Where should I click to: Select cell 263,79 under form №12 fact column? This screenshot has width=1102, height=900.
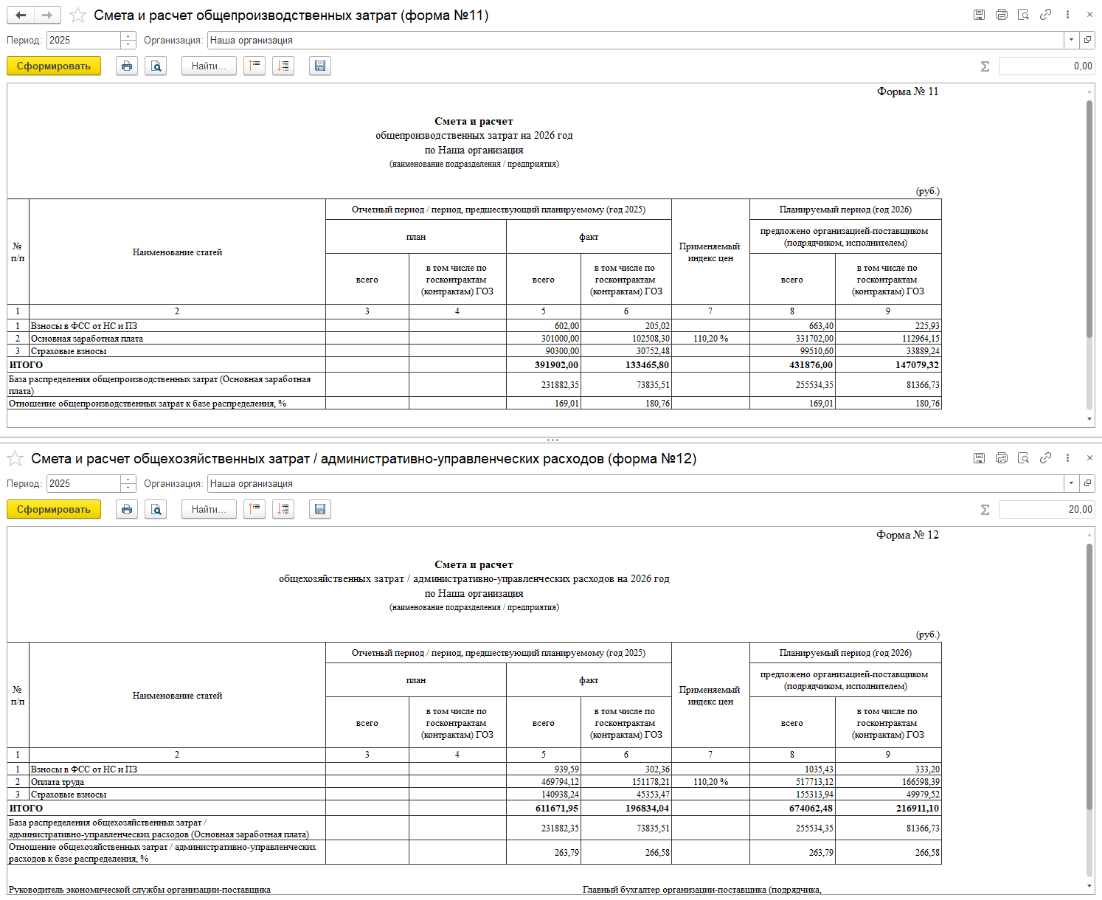click(543, 852)
